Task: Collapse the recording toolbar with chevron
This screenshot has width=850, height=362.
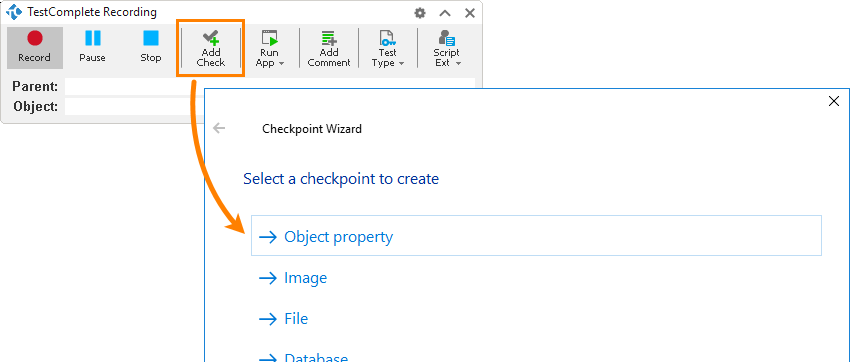Action: click(445, 13)
